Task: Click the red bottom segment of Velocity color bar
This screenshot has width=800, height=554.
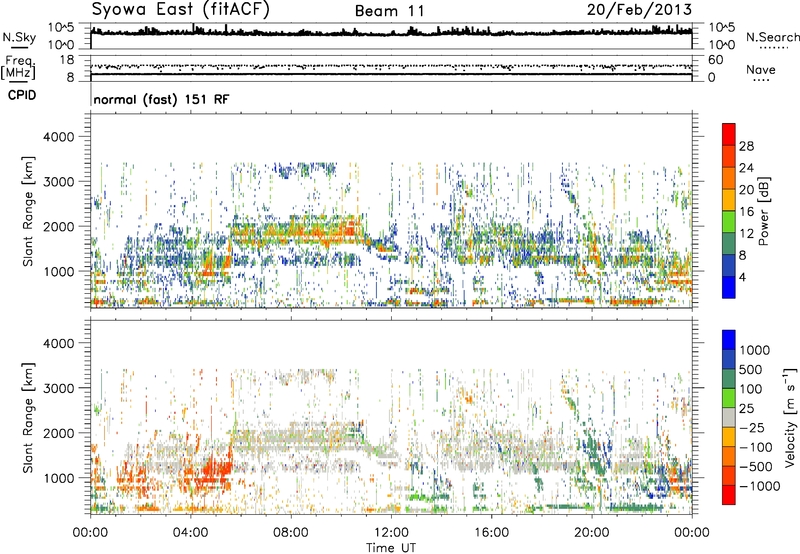Action: 729,495
